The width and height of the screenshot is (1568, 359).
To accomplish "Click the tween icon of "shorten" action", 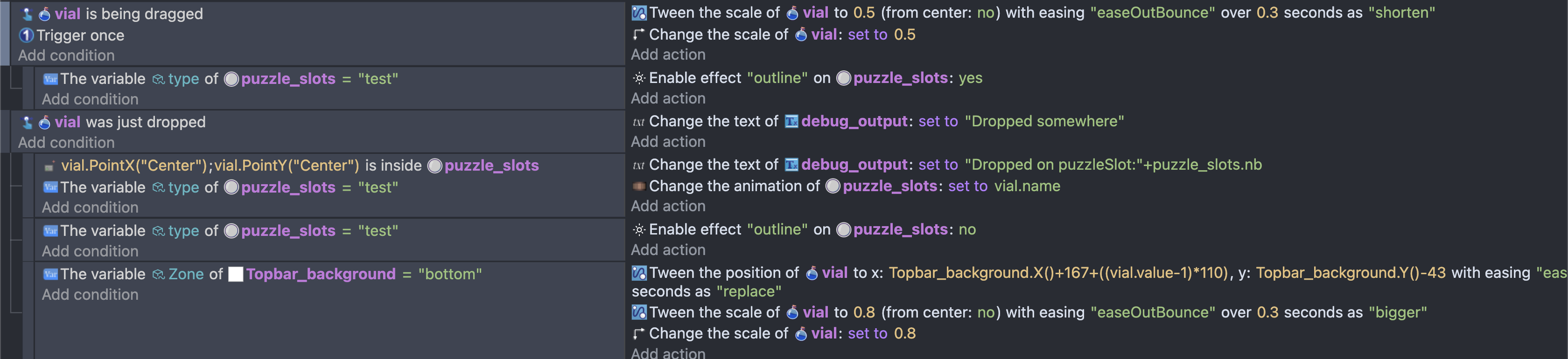I will pyautogui.click(x=638, y=13).
